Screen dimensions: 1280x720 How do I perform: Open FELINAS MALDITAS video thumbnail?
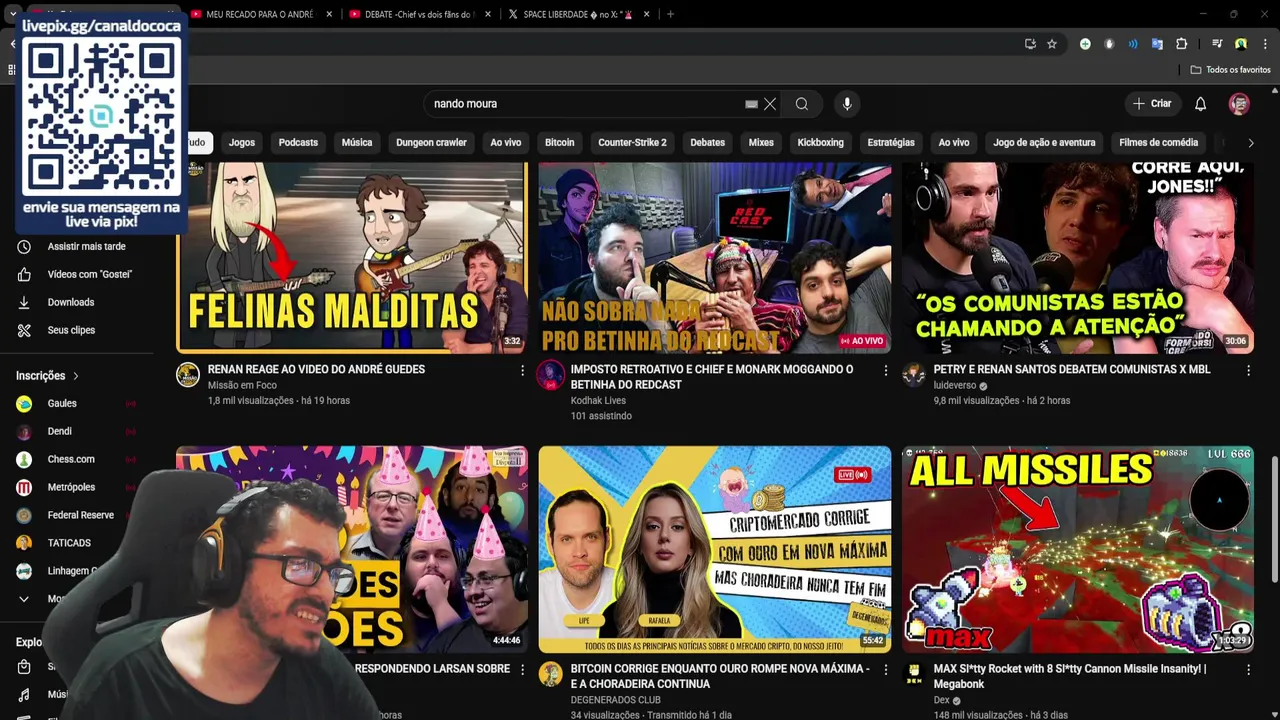tap(352, 258)
